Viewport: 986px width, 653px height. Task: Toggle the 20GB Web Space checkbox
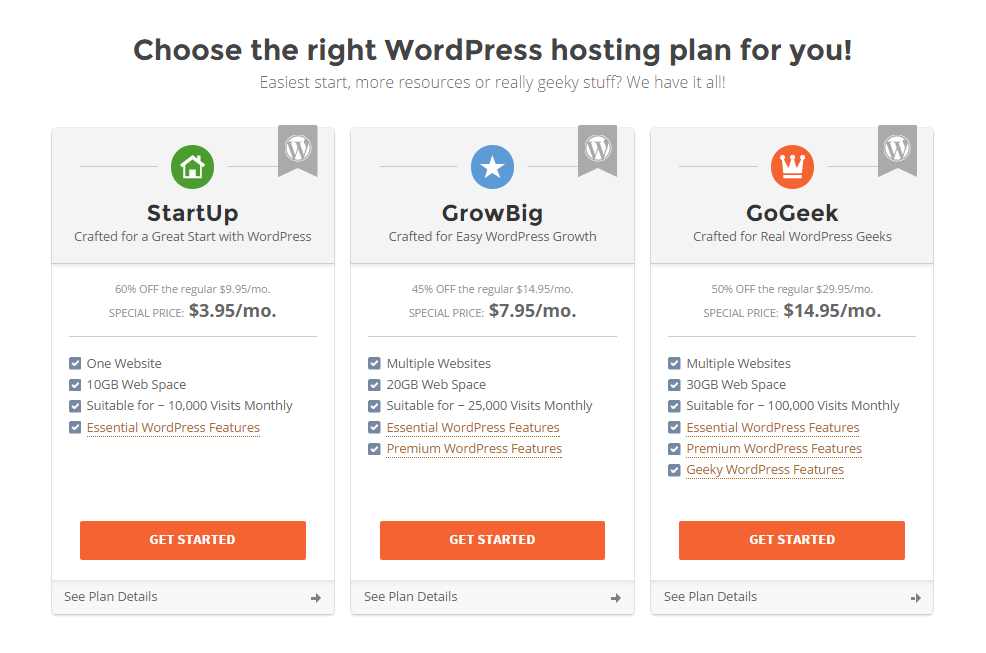(x=374, y=384)
